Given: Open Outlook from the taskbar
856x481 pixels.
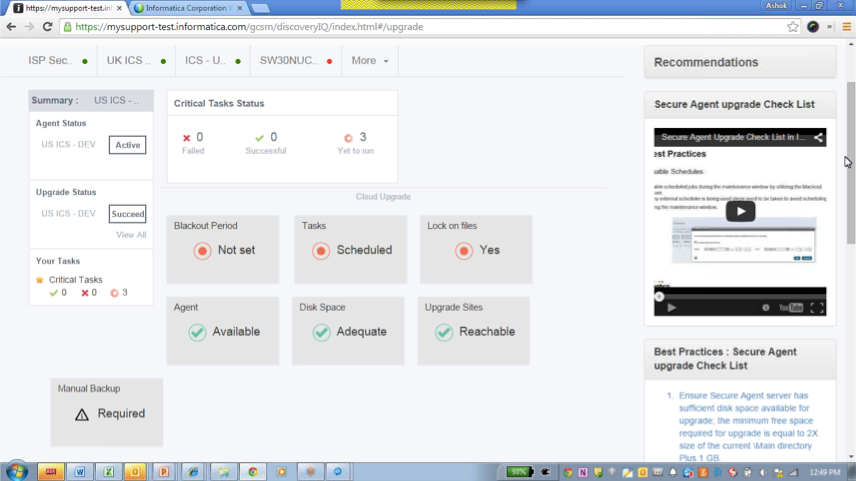Looking at the screenshot, I should click(135, 472).
